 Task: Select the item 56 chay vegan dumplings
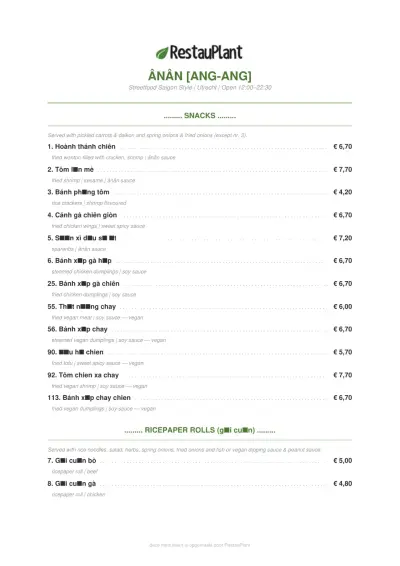coord(77,329)
